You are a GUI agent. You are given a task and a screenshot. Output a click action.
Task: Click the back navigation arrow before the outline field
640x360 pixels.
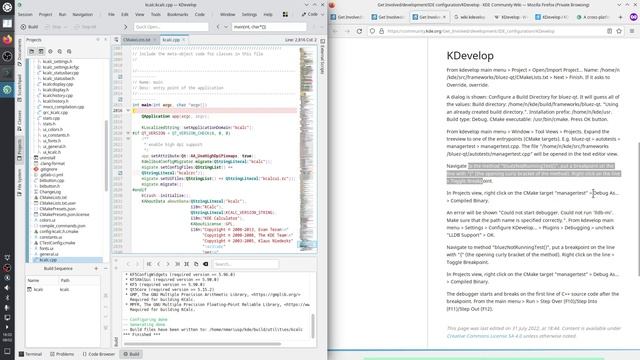click(218, 27)
